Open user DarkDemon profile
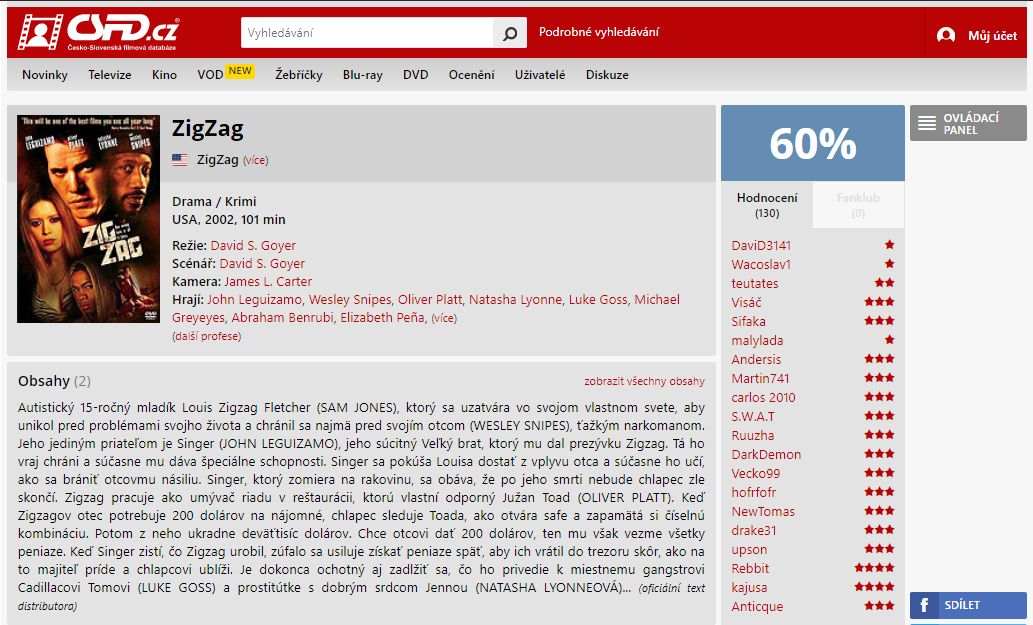Viewport: 1033px width, 625px height. point(766,454)
